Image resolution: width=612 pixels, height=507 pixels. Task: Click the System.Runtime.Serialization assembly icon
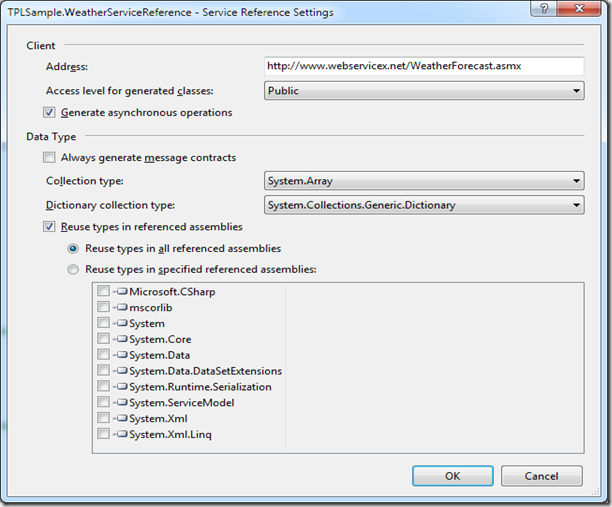click(x=121, y=387)
